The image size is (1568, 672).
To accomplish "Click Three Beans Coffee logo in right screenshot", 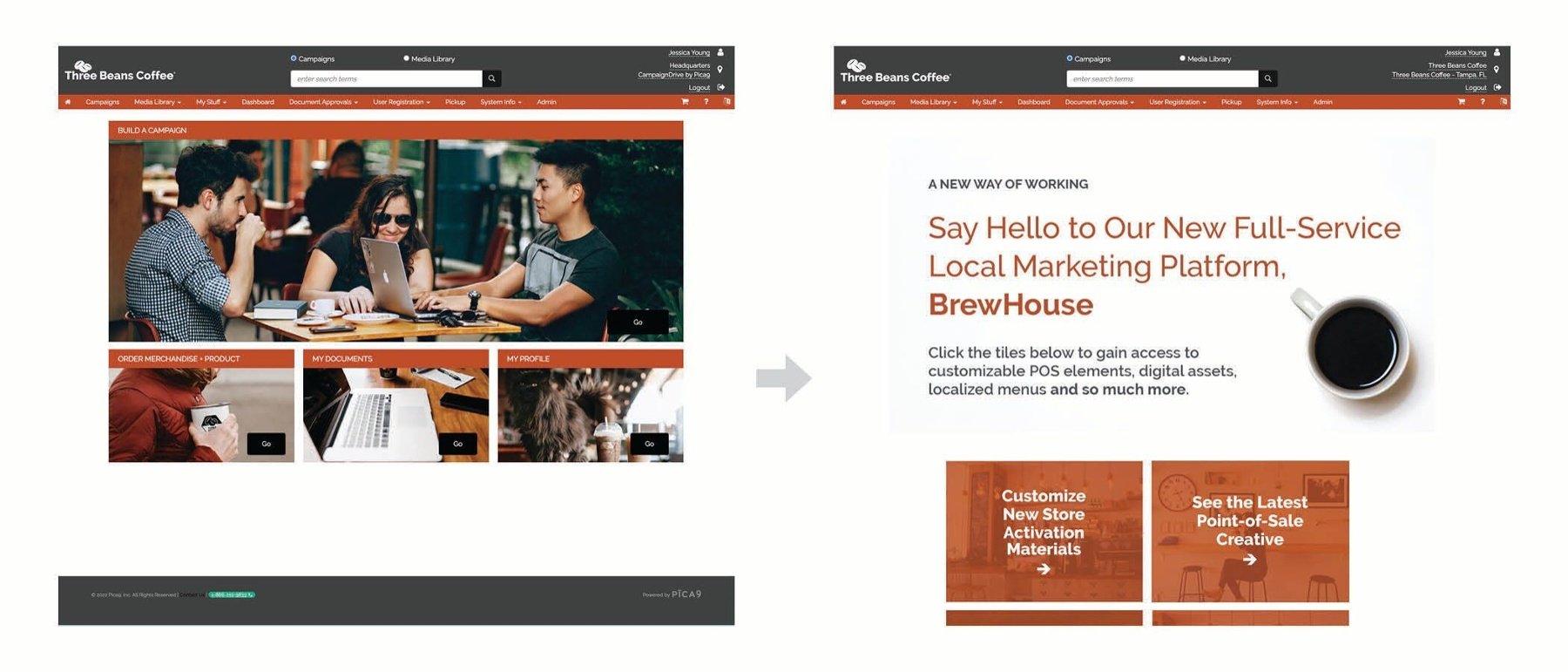I will click(895, 71).
